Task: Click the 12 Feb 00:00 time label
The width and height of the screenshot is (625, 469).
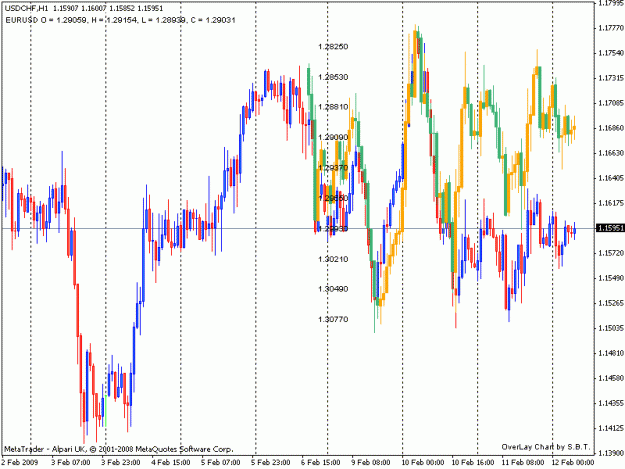Action: (573, 463)
